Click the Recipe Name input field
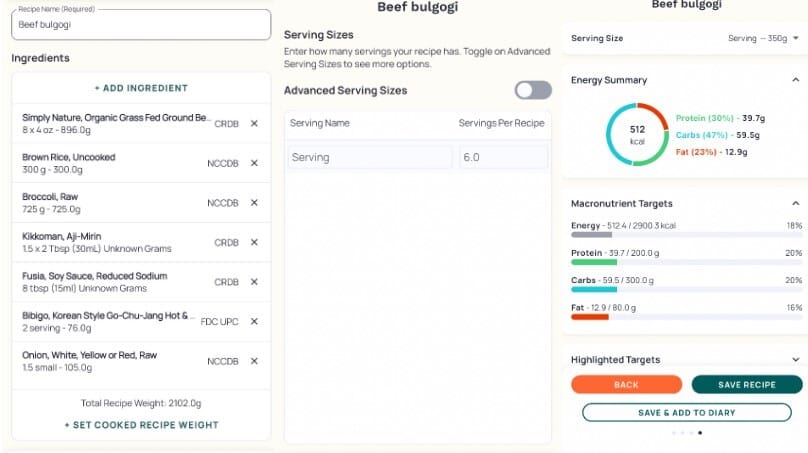This screenshot has height=453, width=808. 141,25
